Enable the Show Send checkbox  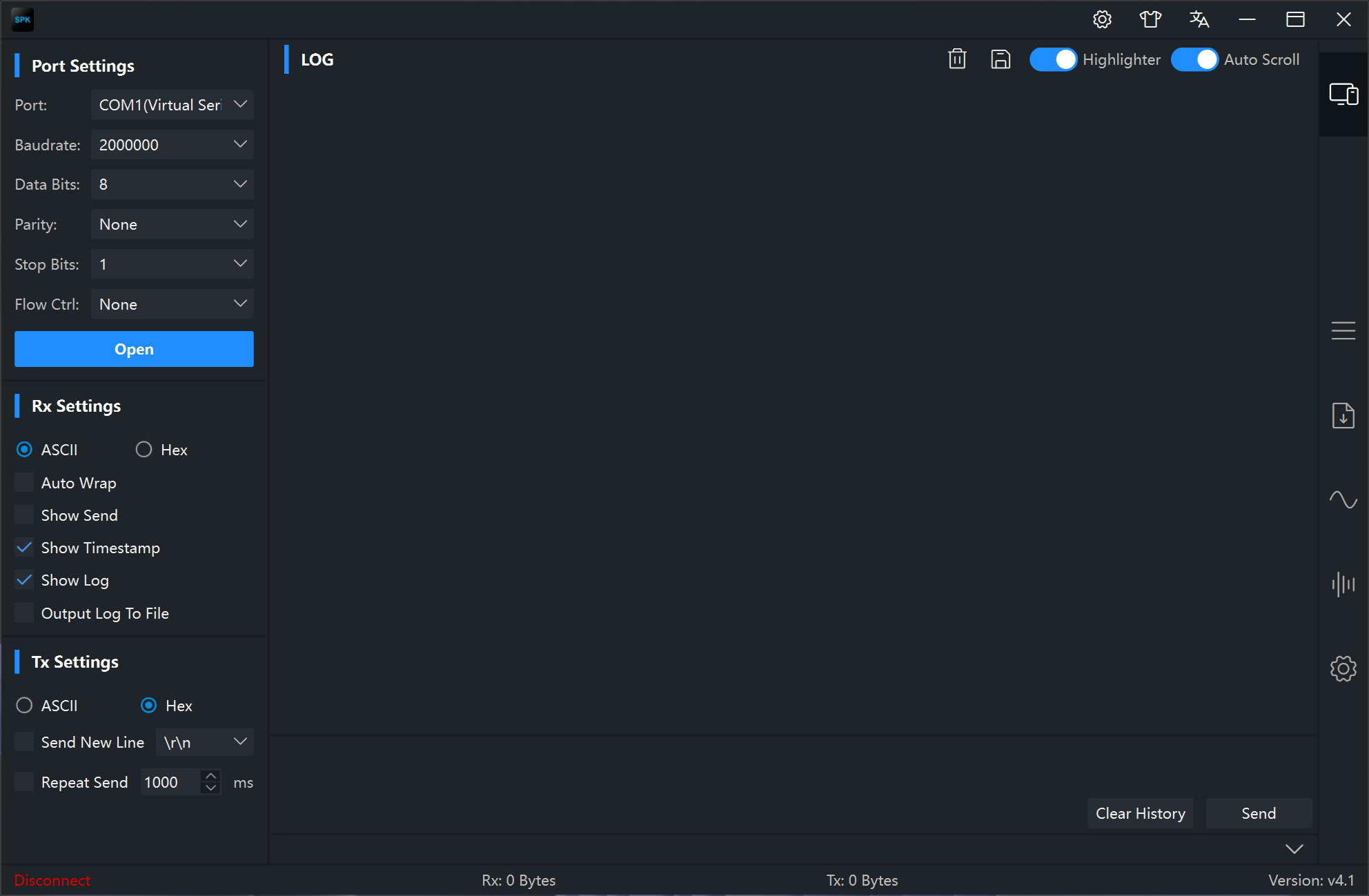point(24,515)
